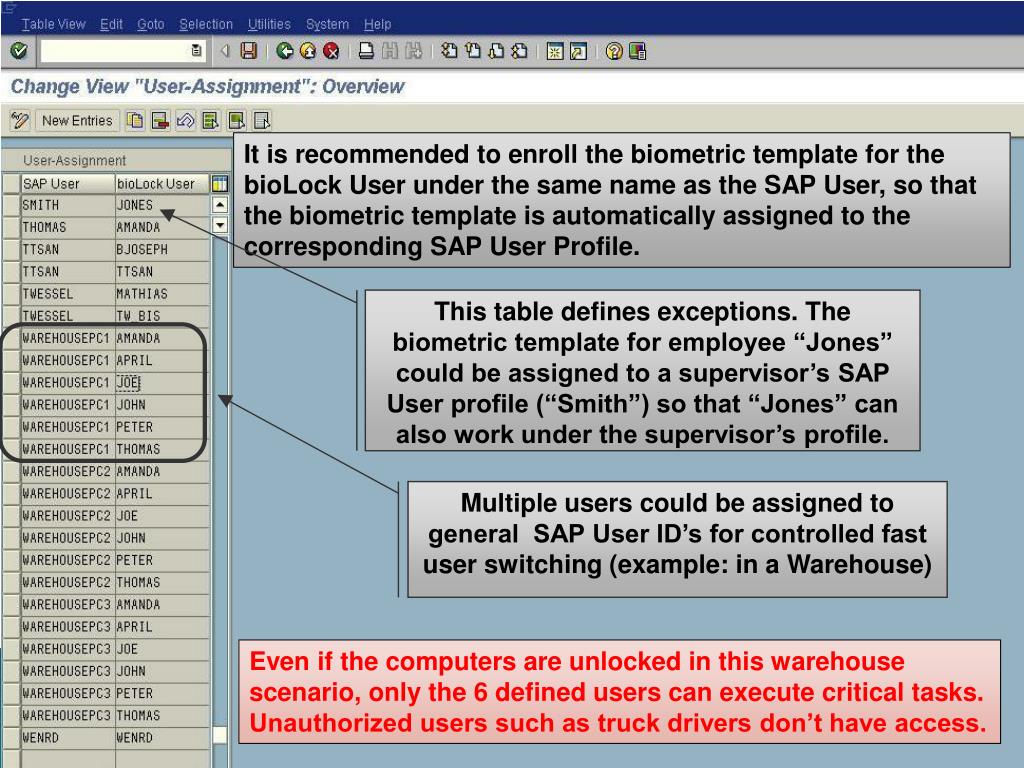Click the SAP User column header

point(68,184)
